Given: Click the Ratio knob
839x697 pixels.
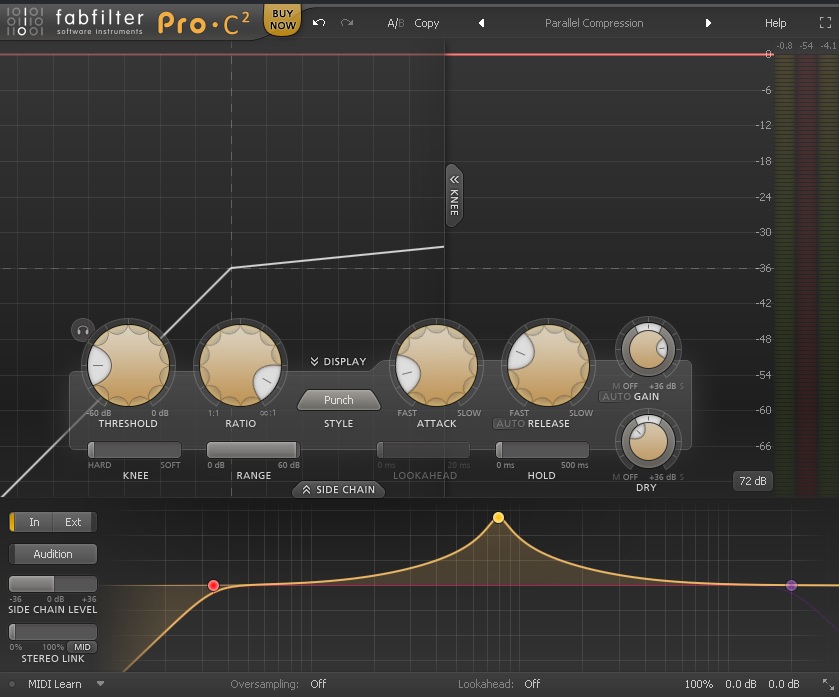Looking at the screenshot, I should (x=241, y=365).
